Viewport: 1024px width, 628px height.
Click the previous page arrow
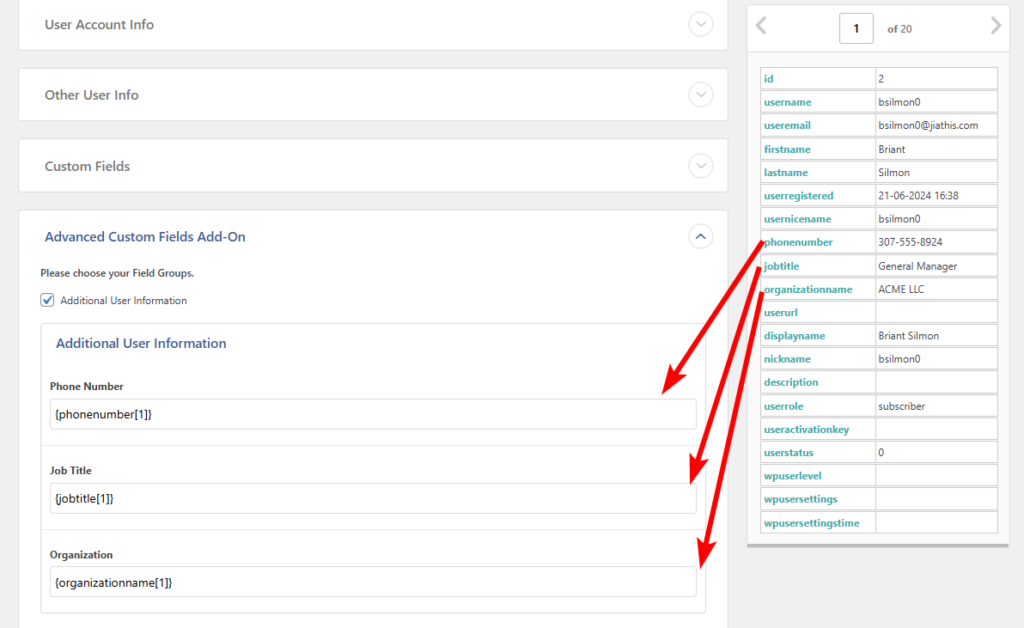761,27
